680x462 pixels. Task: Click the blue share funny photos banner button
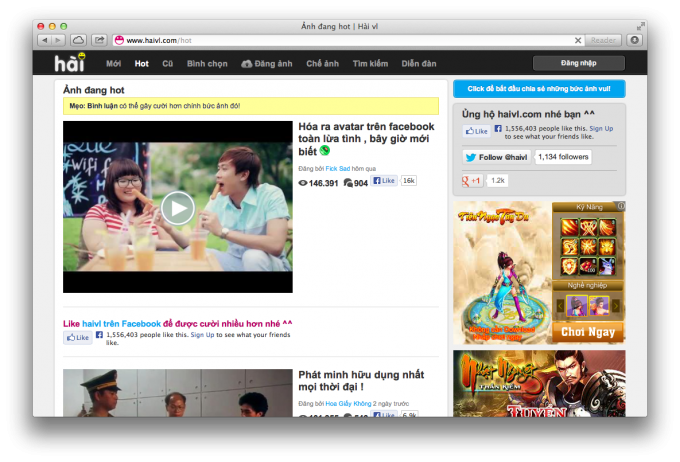tap(539, 88)
